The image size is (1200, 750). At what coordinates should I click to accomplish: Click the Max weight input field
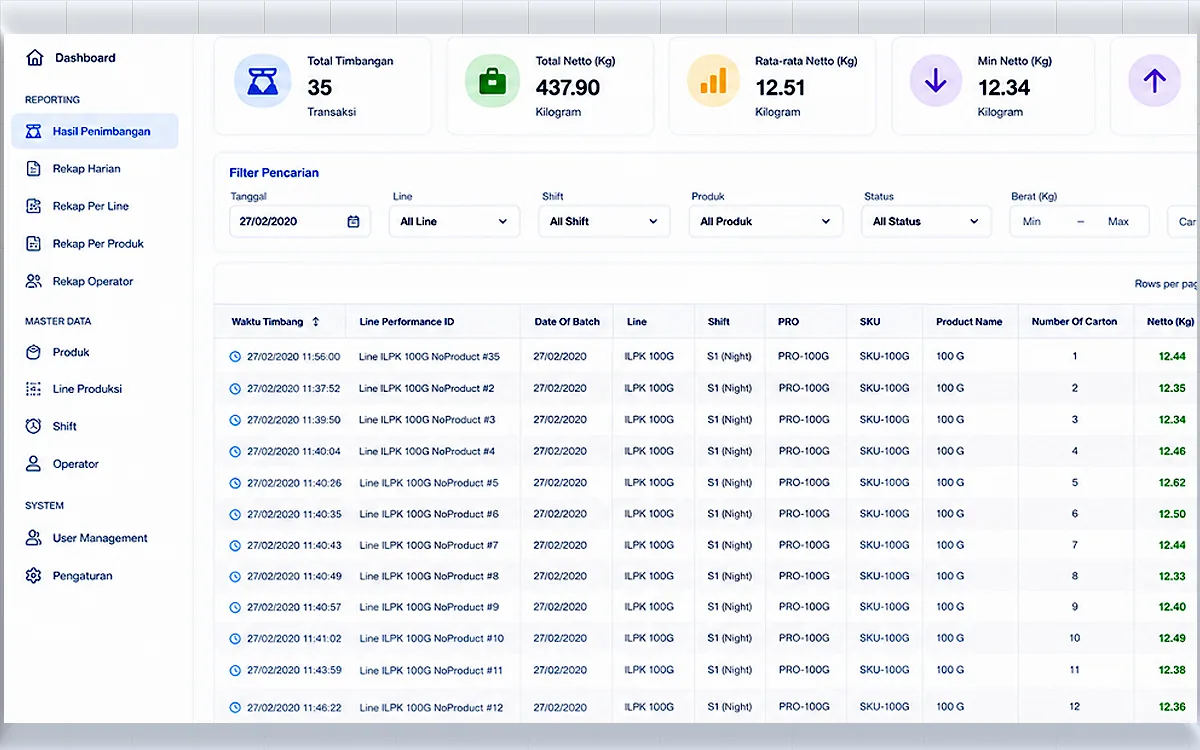coord(1118,221)
